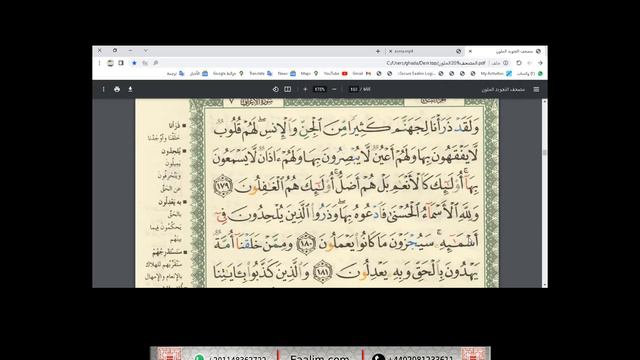Open the الأخبار bookmark
640x360 pixels.
pos(199,73)
